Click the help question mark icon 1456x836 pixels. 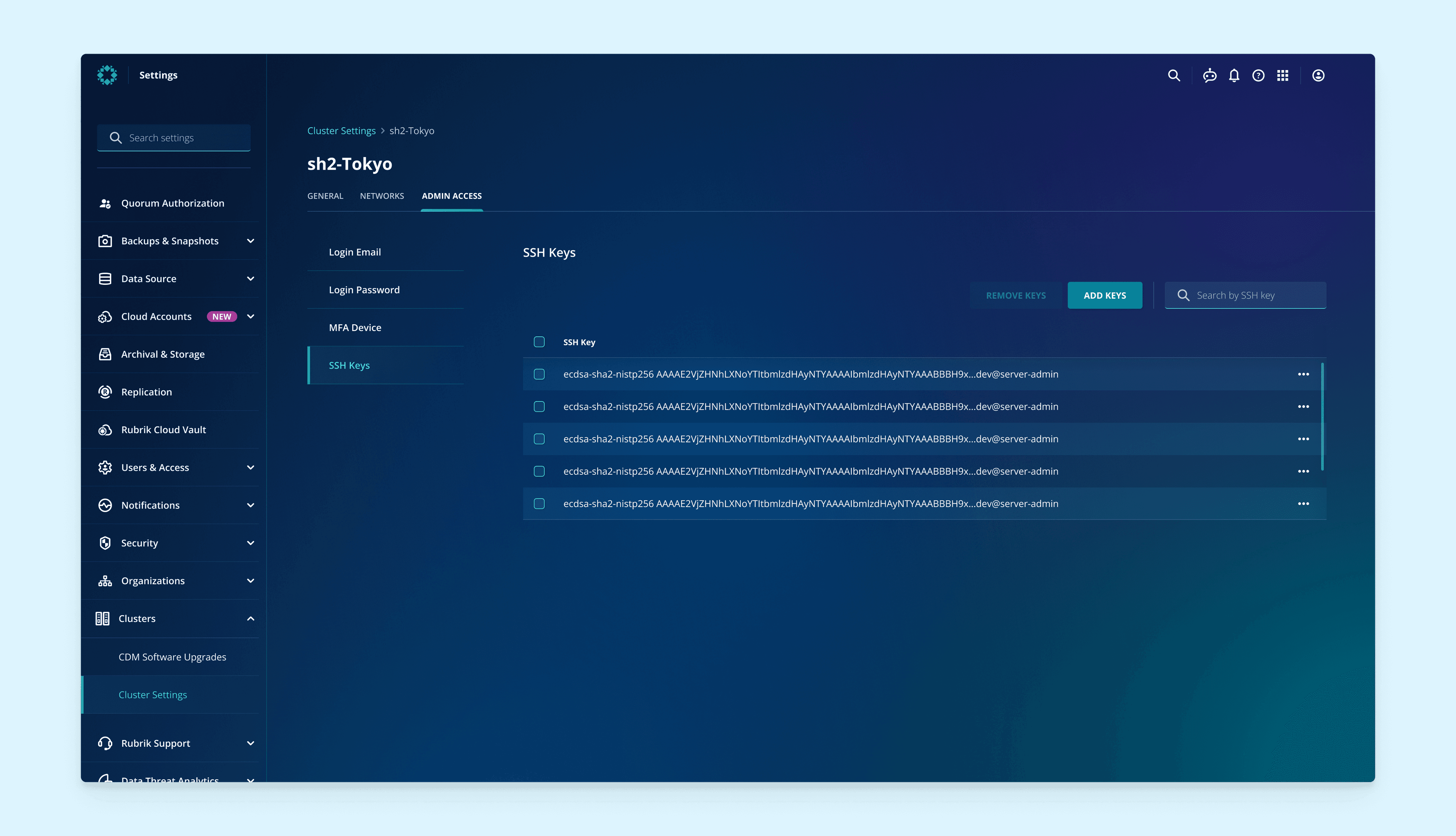1258,75
